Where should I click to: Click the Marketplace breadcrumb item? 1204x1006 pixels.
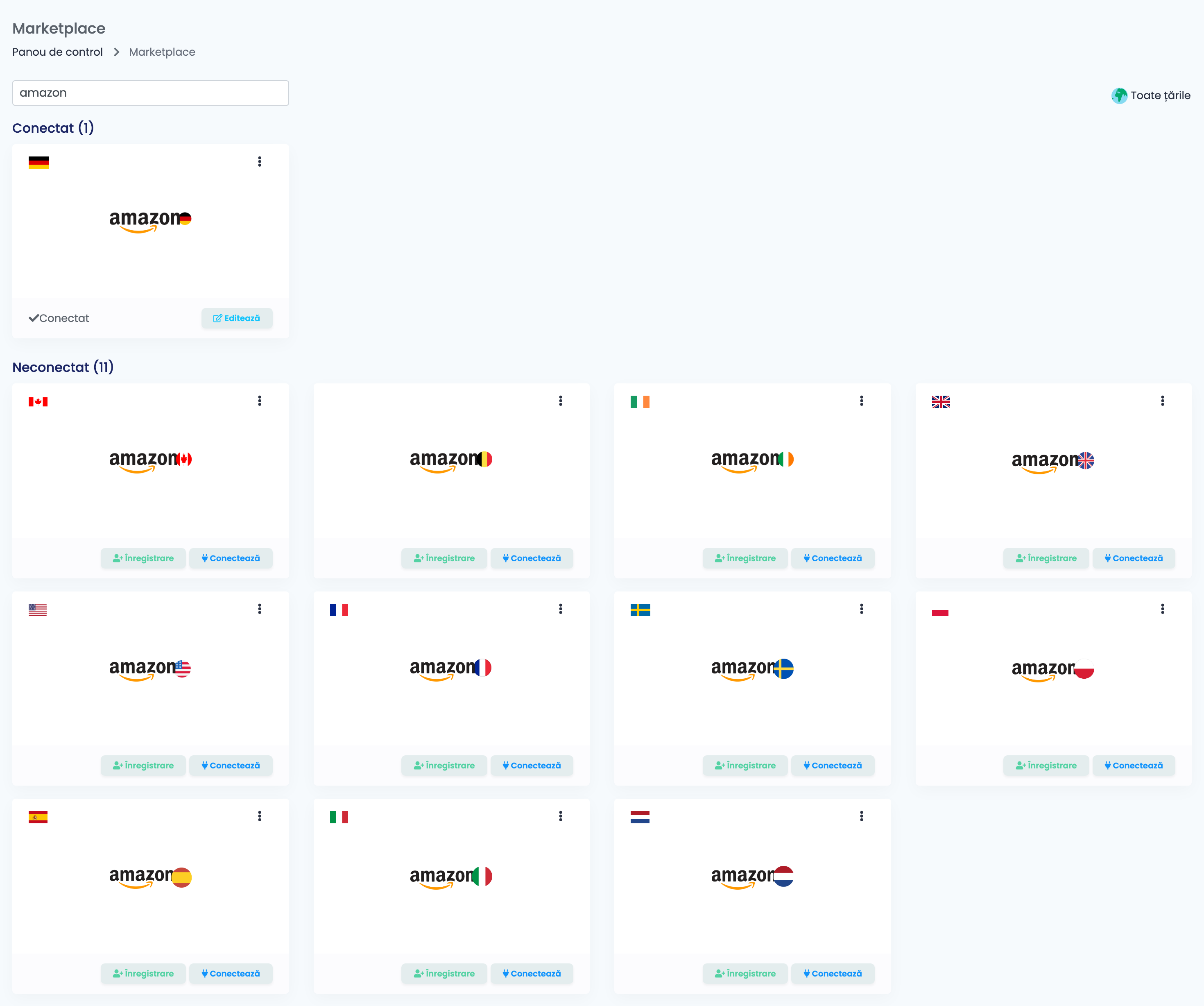pyautogui.click(x=162, y=52)
